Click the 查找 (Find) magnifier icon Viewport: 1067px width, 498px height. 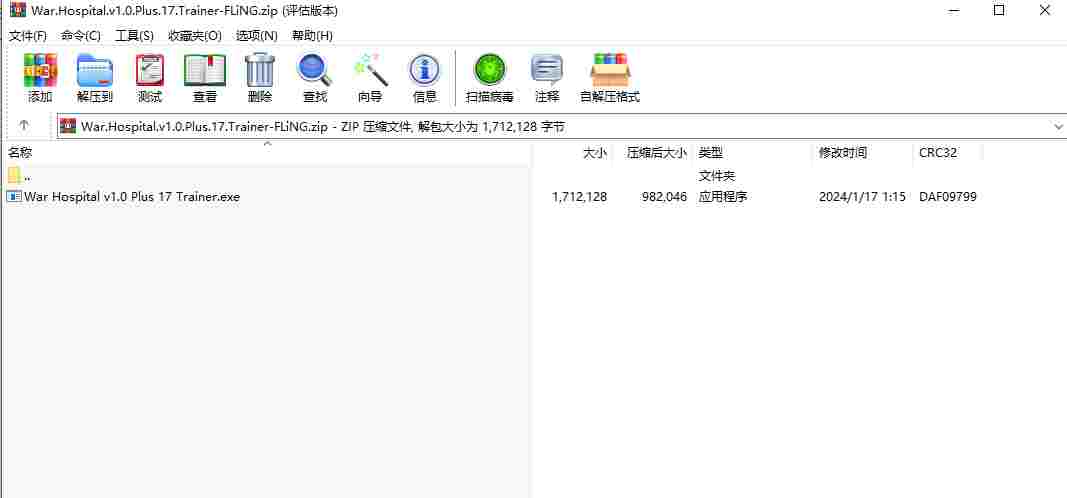pyautogui.click(x=314, y=71)
